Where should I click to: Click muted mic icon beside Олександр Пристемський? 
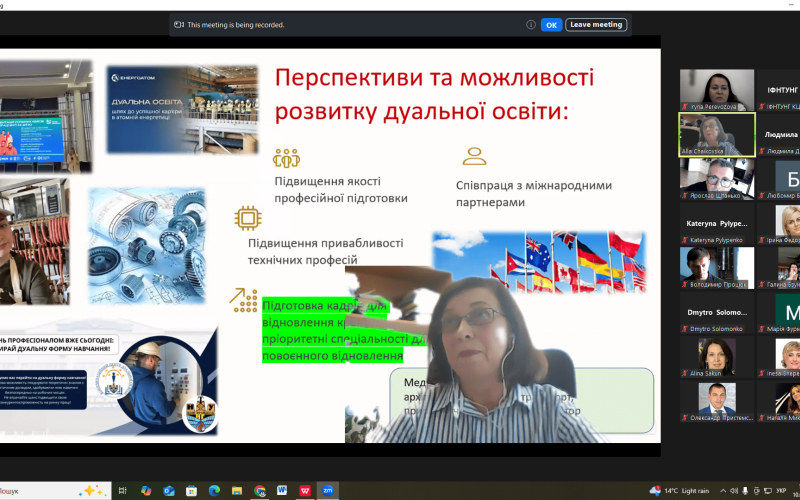pos(685,418)
